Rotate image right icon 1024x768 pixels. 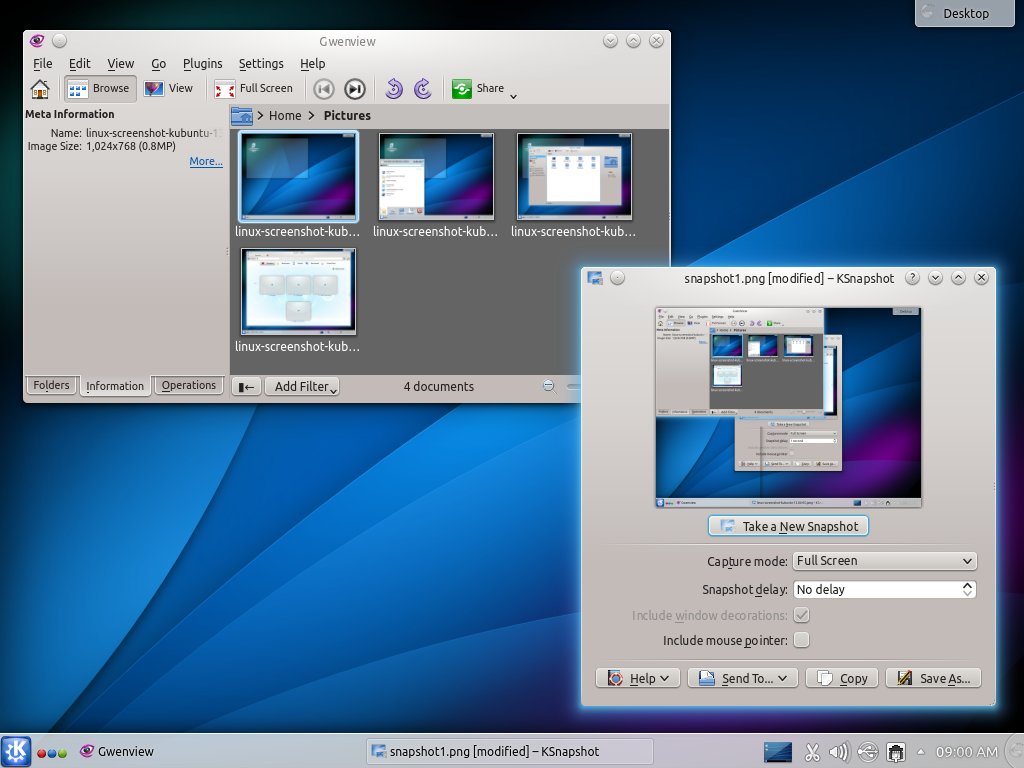(x=423, y=89)
